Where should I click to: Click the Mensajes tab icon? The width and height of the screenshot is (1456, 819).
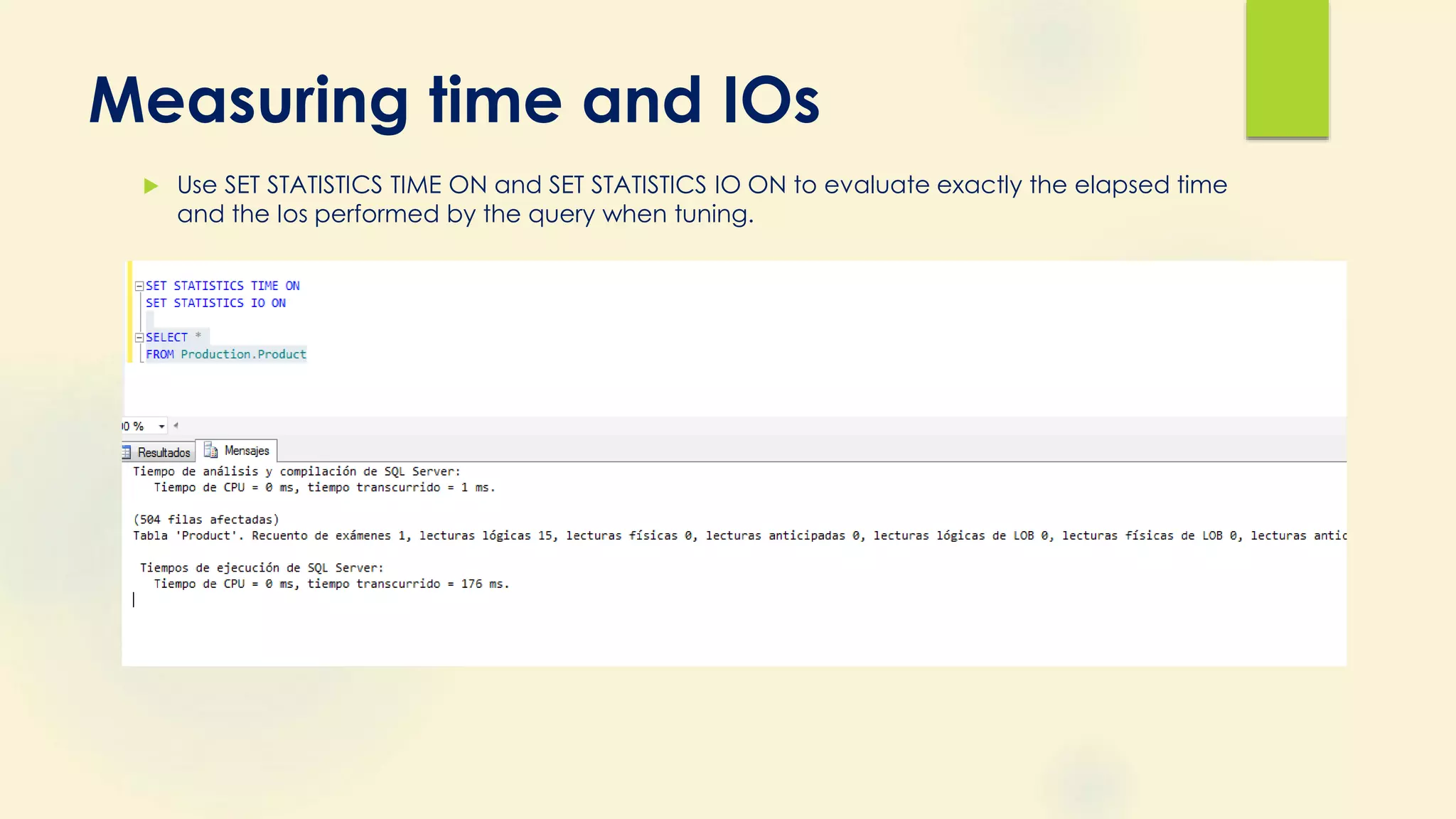point(210,450)
